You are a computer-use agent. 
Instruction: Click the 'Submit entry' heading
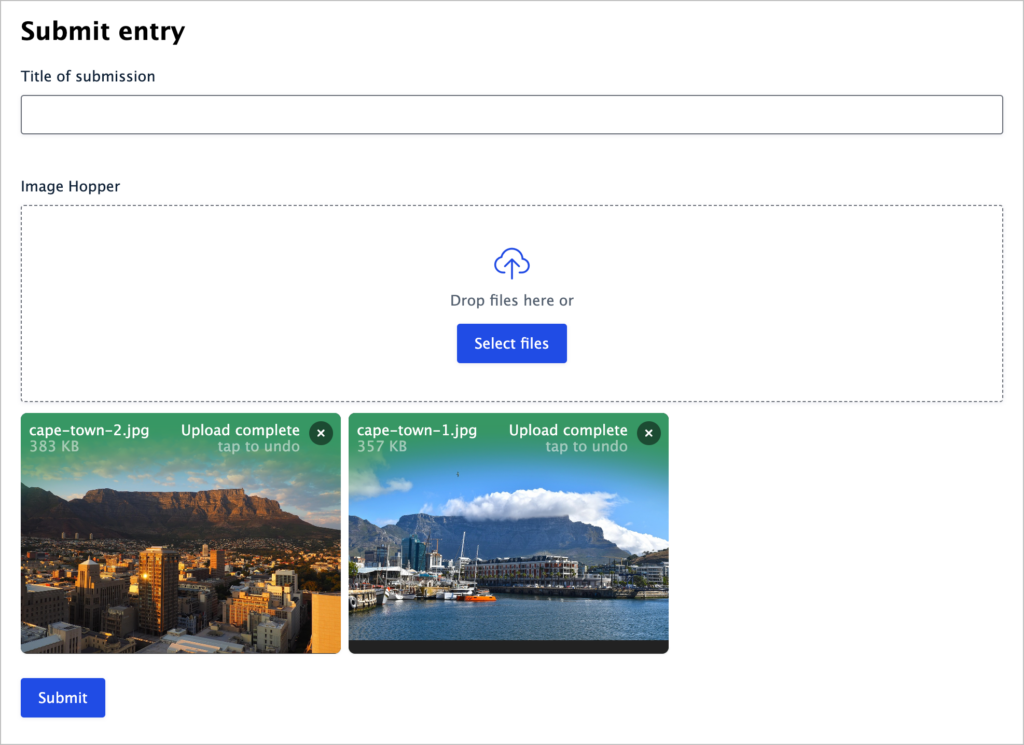[x=103, y=31]
